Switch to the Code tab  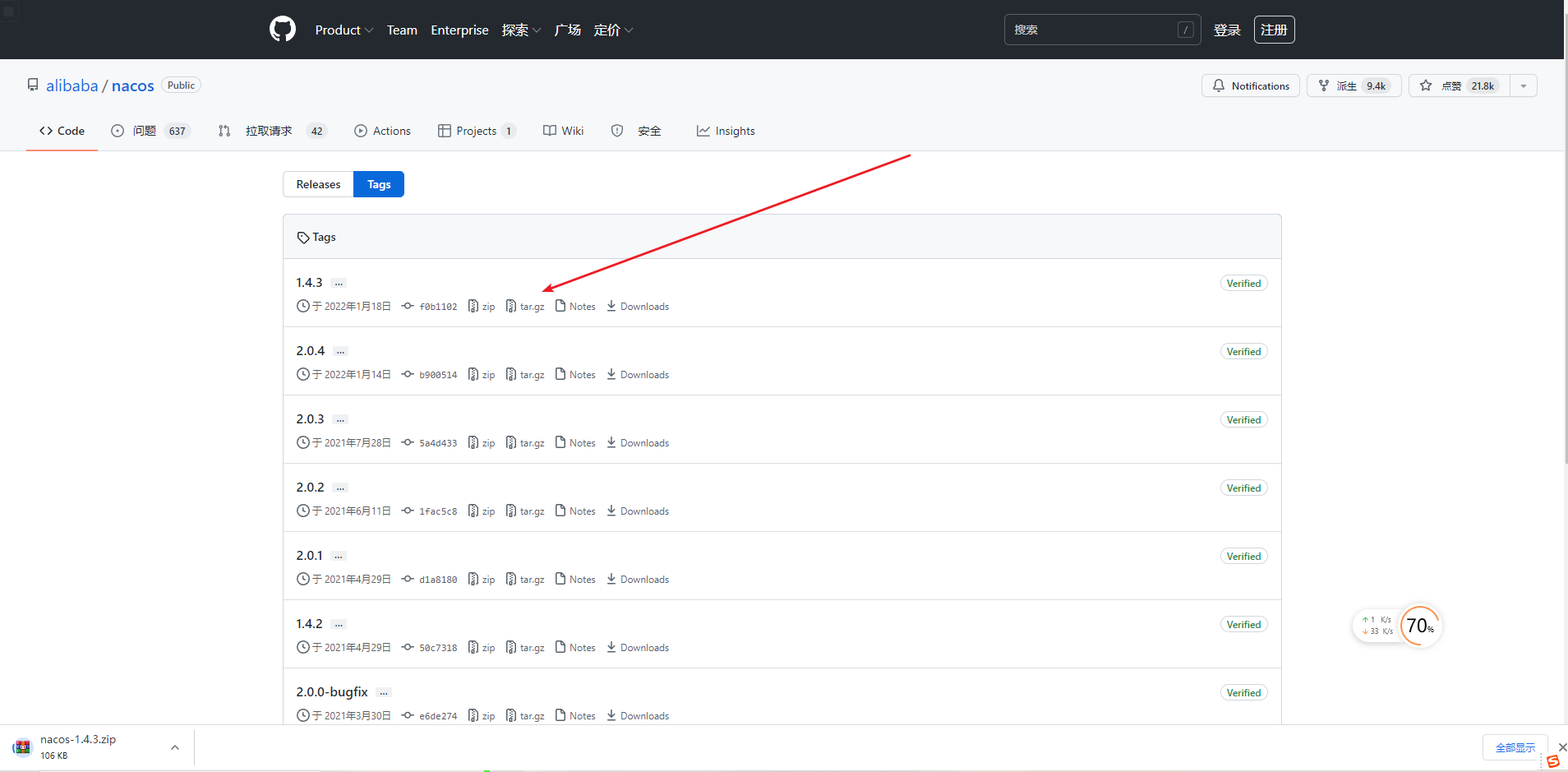(62, 131)
